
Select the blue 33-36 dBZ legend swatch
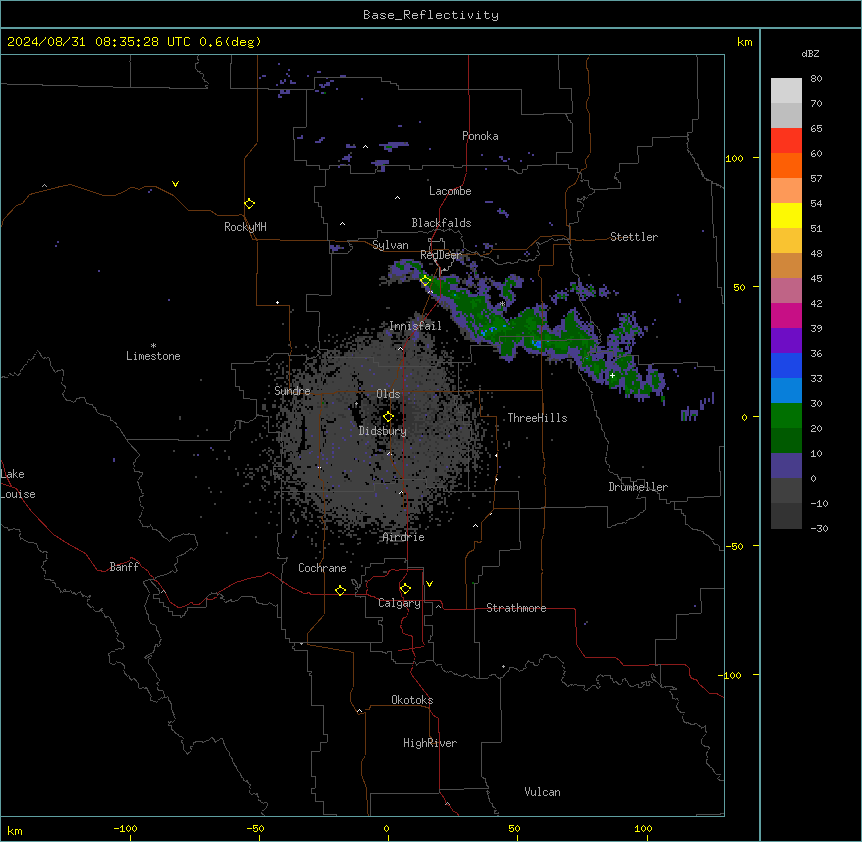tap(786, 365)
